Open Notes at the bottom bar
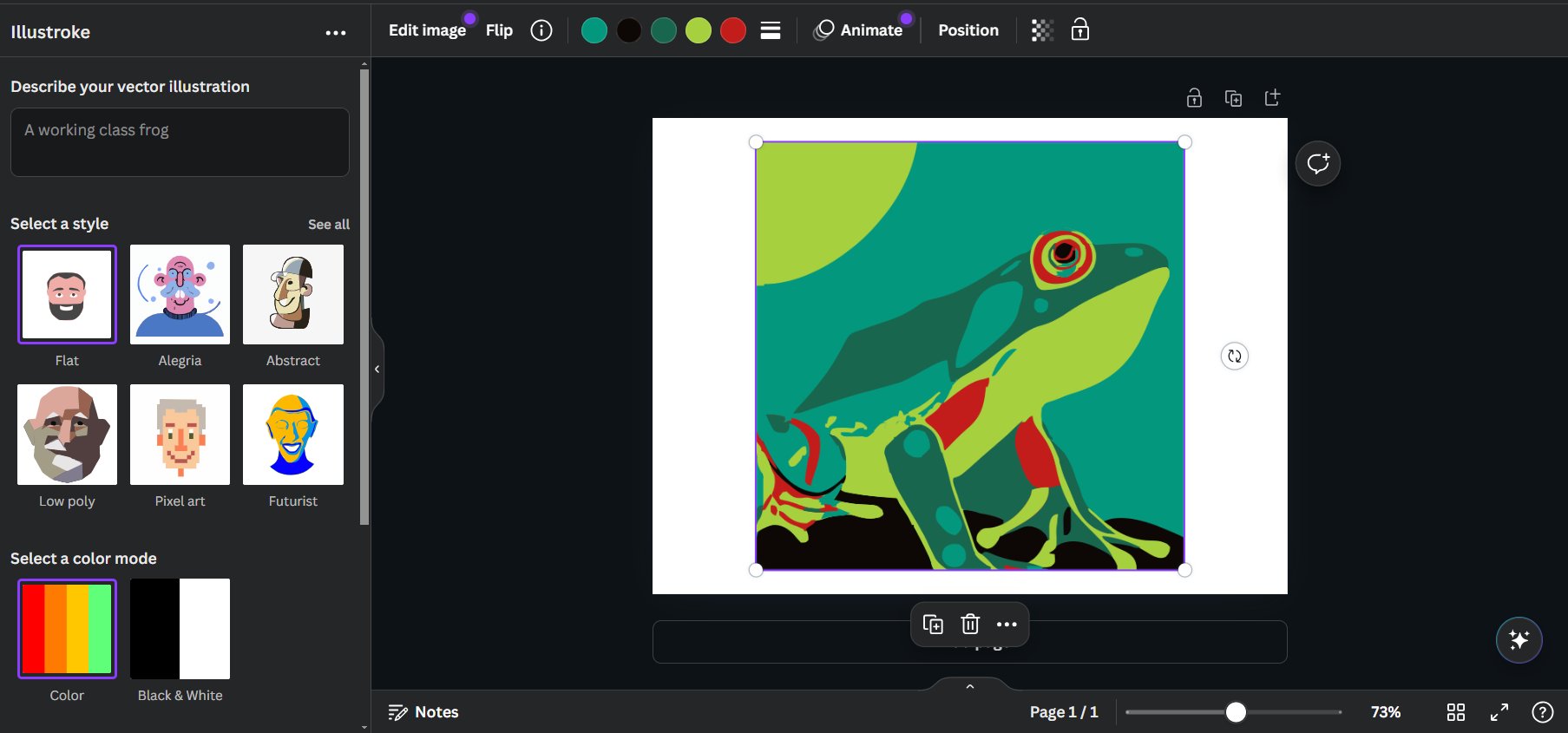 coord(423,712)
